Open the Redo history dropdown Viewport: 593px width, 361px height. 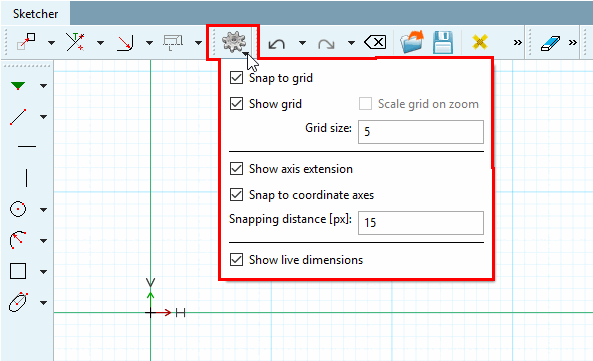(351, 43)
